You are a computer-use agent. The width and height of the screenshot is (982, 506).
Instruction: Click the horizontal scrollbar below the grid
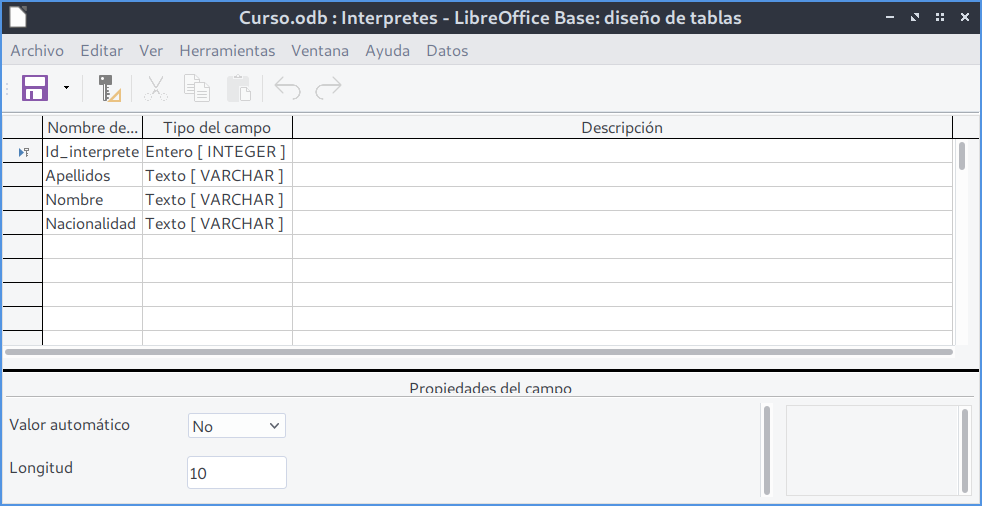pyautogui.click(x=478, y=352)
